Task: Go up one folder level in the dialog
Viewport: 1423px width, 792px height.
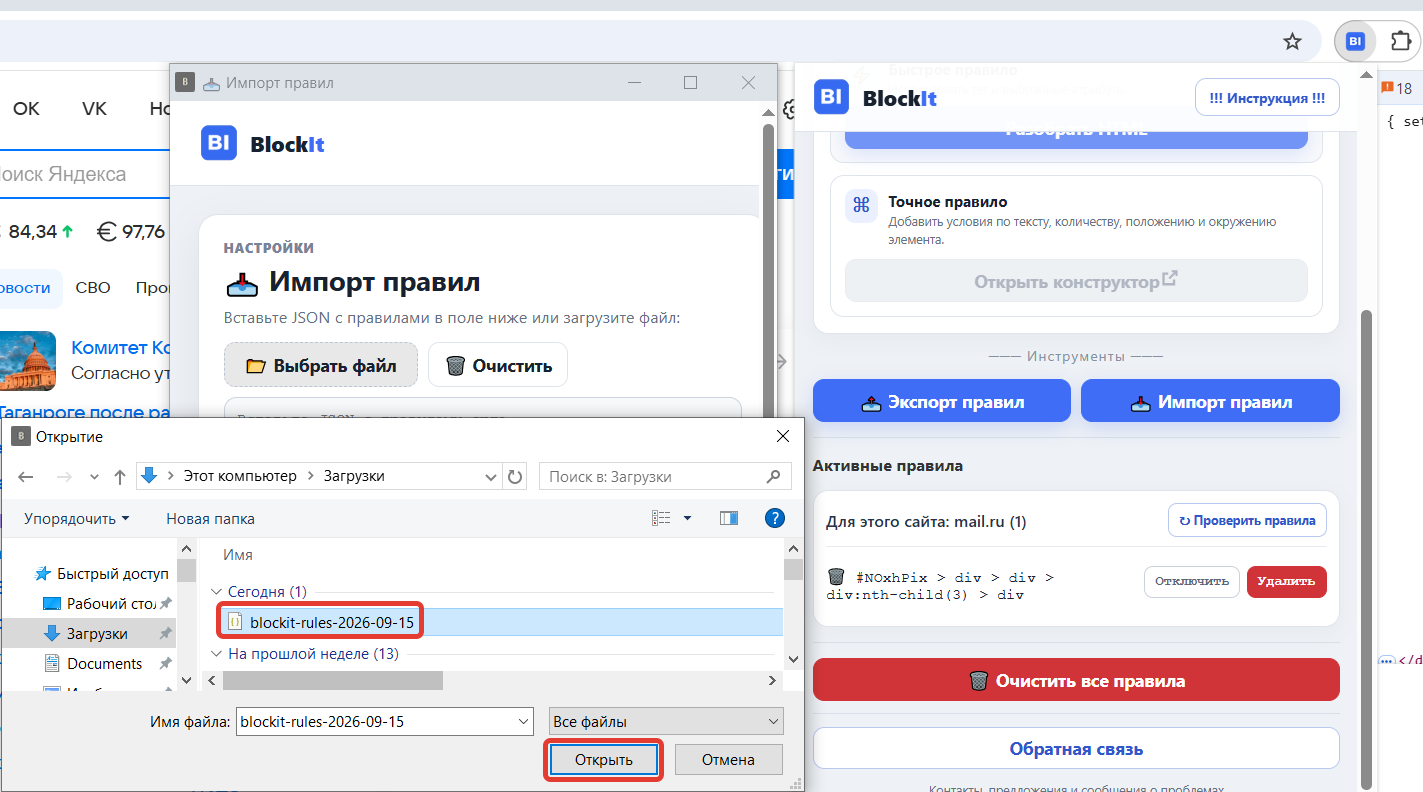Action: 120,477
